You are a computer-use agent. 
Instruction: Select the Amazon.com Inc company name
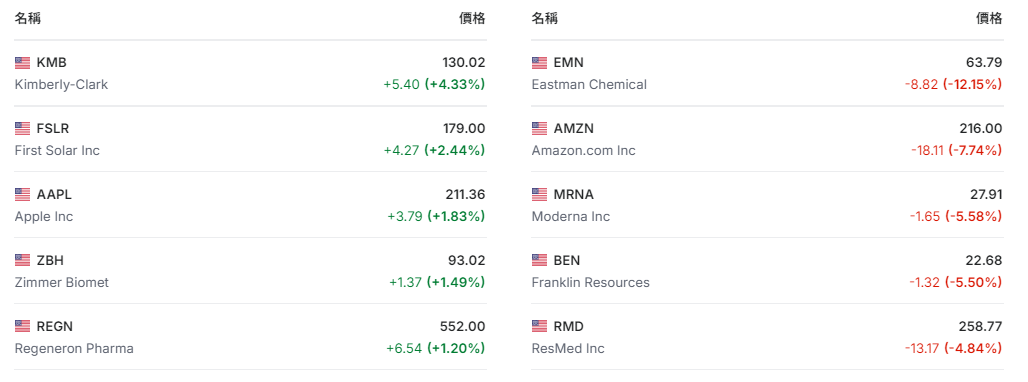click(583, 151)
